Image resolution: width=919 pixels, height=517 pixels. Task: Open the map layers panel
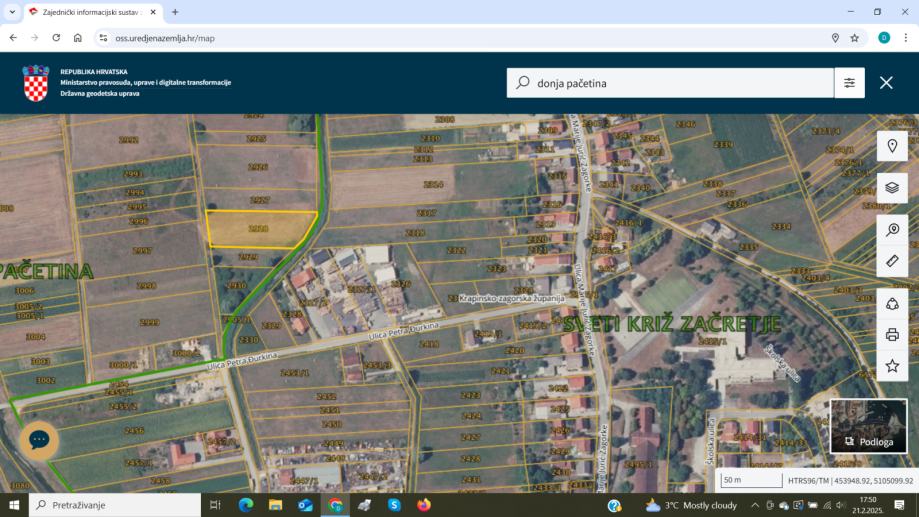tap(892, 187)
